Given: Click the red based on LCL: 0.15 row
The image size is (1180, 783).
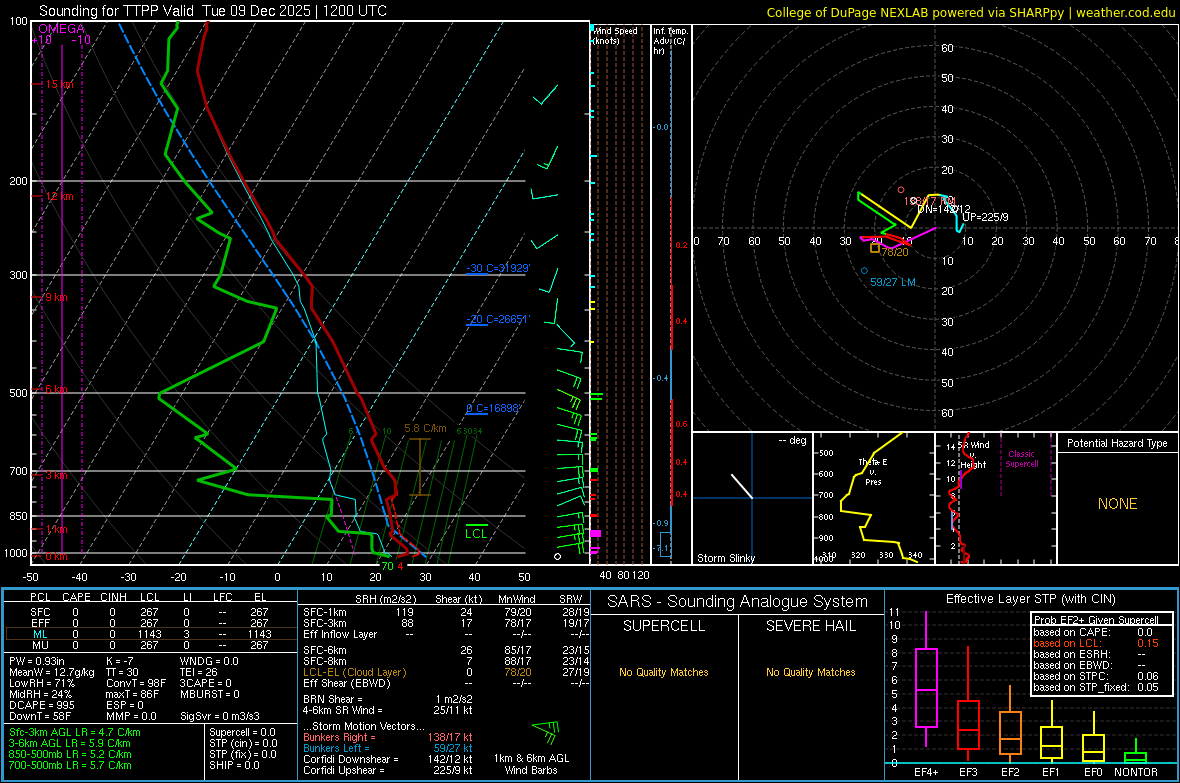Looking at the screenshot, I should point(1096,643).
